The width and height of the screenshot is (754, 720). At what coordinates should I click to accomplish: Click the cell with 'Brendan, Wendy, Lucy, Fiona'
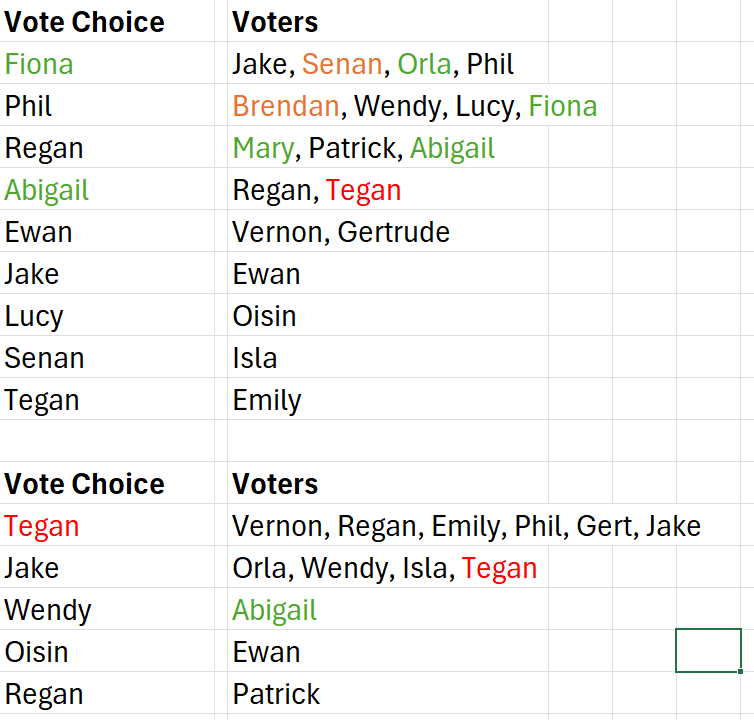(x=388, y=105)
